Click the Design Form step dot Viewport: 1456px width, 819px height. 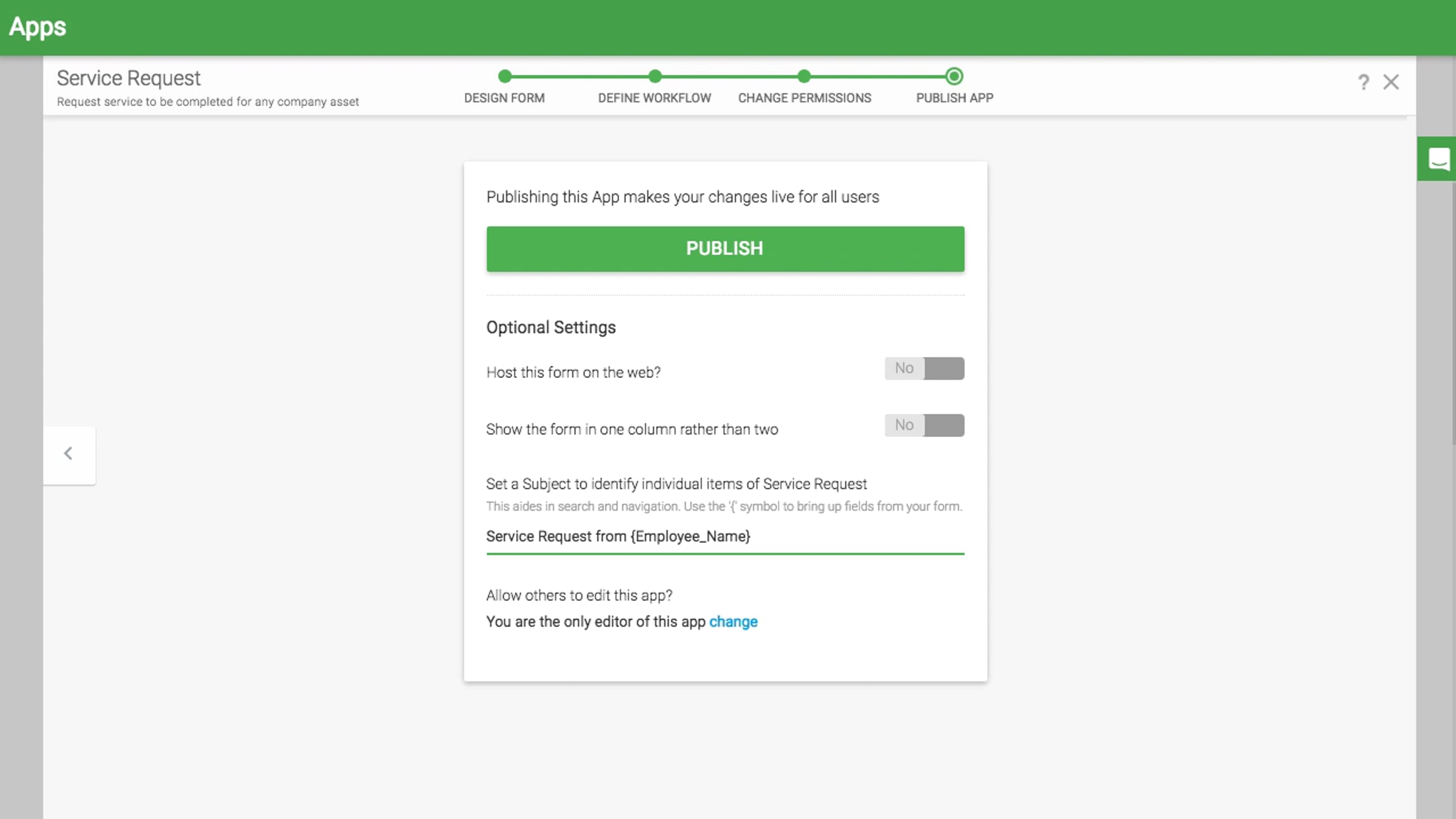pyautogui.click(x=504, y=76)
